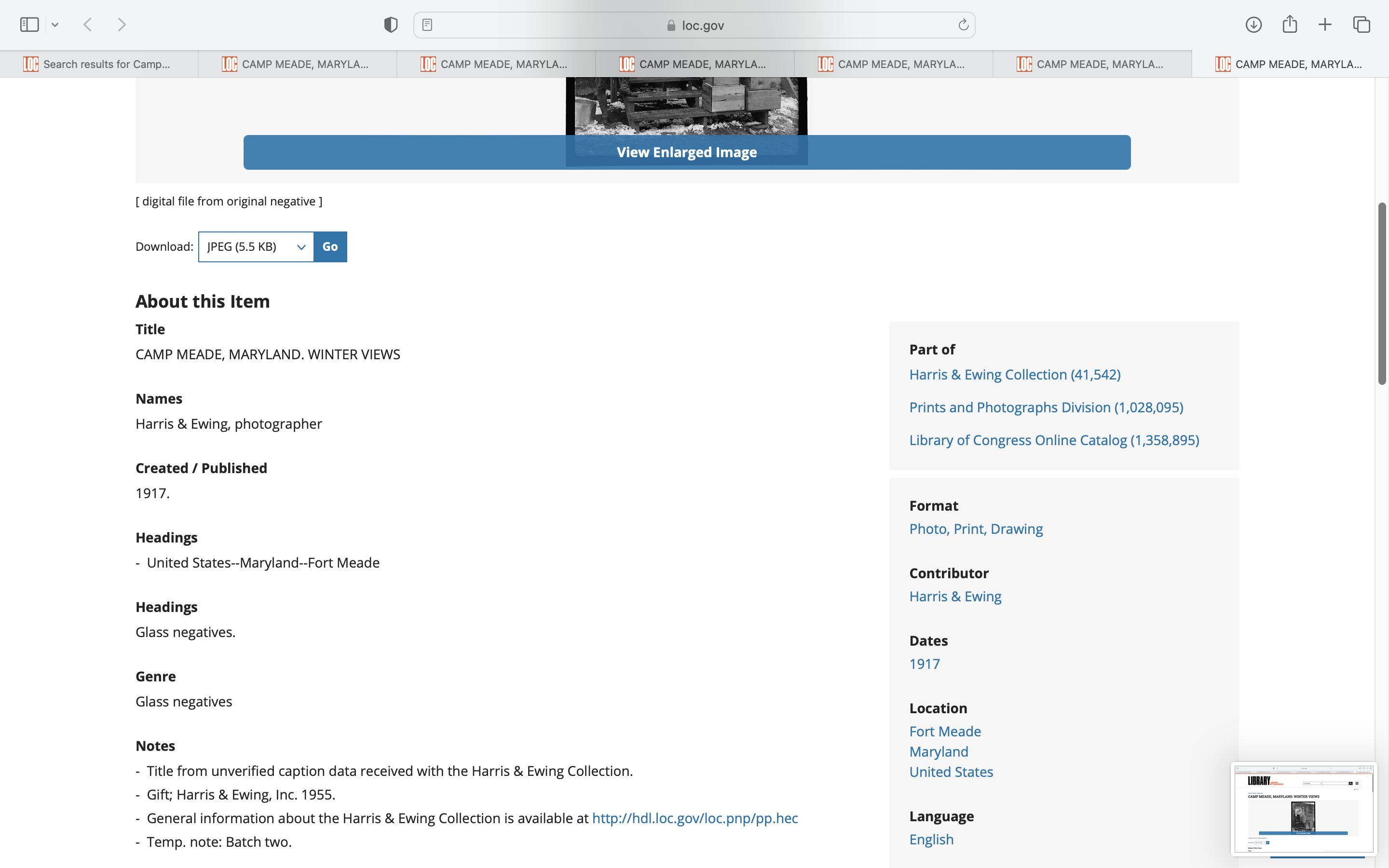Show the tab overview icon

[x=1362, y=25]
